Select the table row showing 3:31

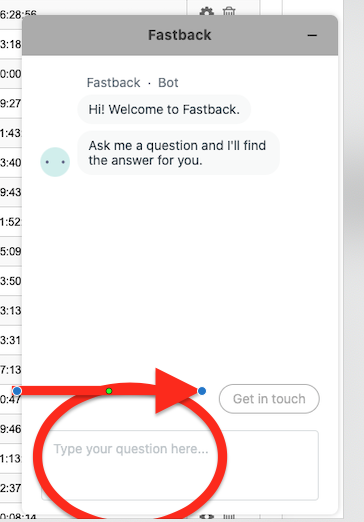pos(11,340)
